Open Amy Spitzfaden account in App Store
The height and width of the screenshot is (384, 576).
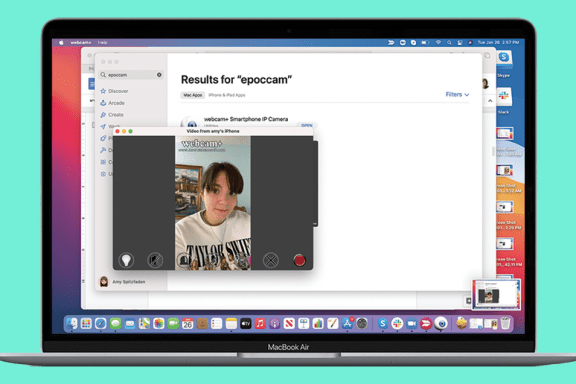(123, 282)
